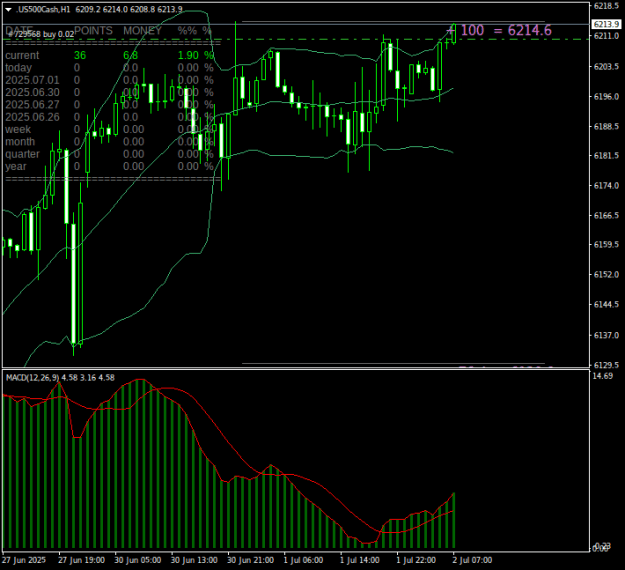Click the 6188.5 price scale label
This screenshot has width=625, height=570.
pos(605,126)
